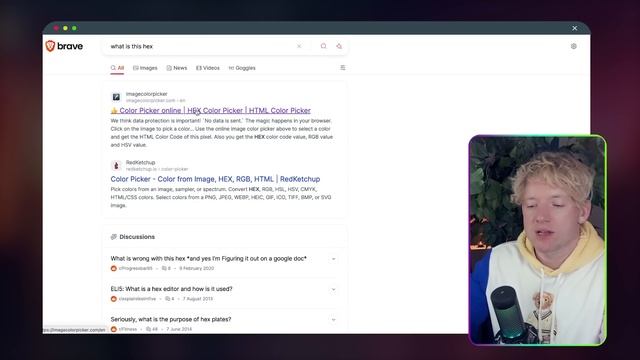Open the Goggles tab
The width and height of the screenshot is (640, 360).
242,68
